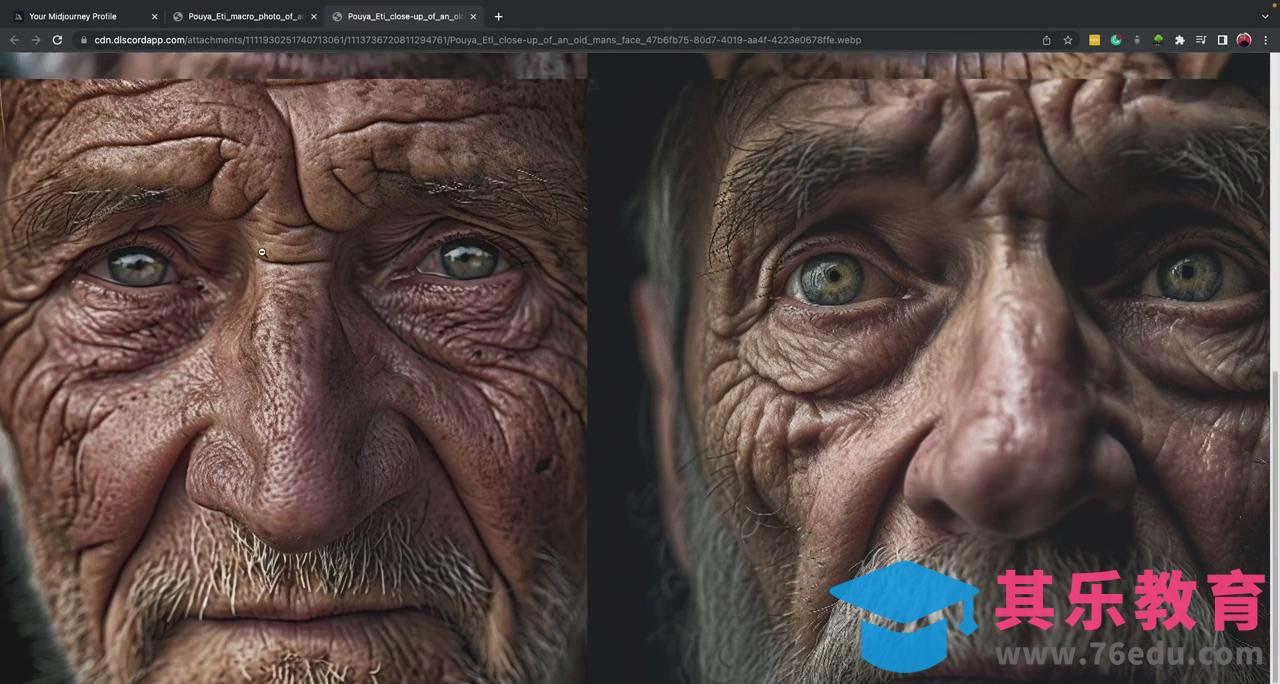Viewport: 1280px width, 684px height.
Task: Click the green crescent extension icon
Action: coord(1116,40)
